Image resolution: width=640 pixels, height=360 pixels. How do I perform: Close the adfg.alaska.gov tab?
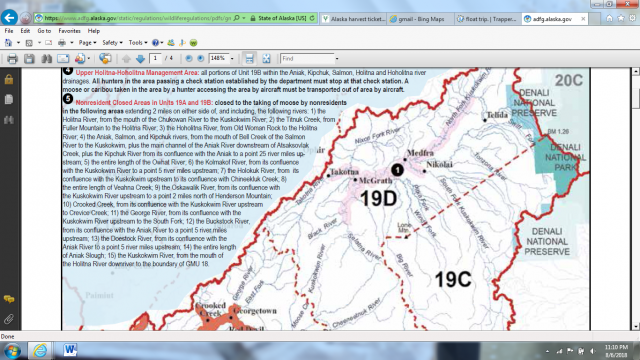(x=583, y=19)
